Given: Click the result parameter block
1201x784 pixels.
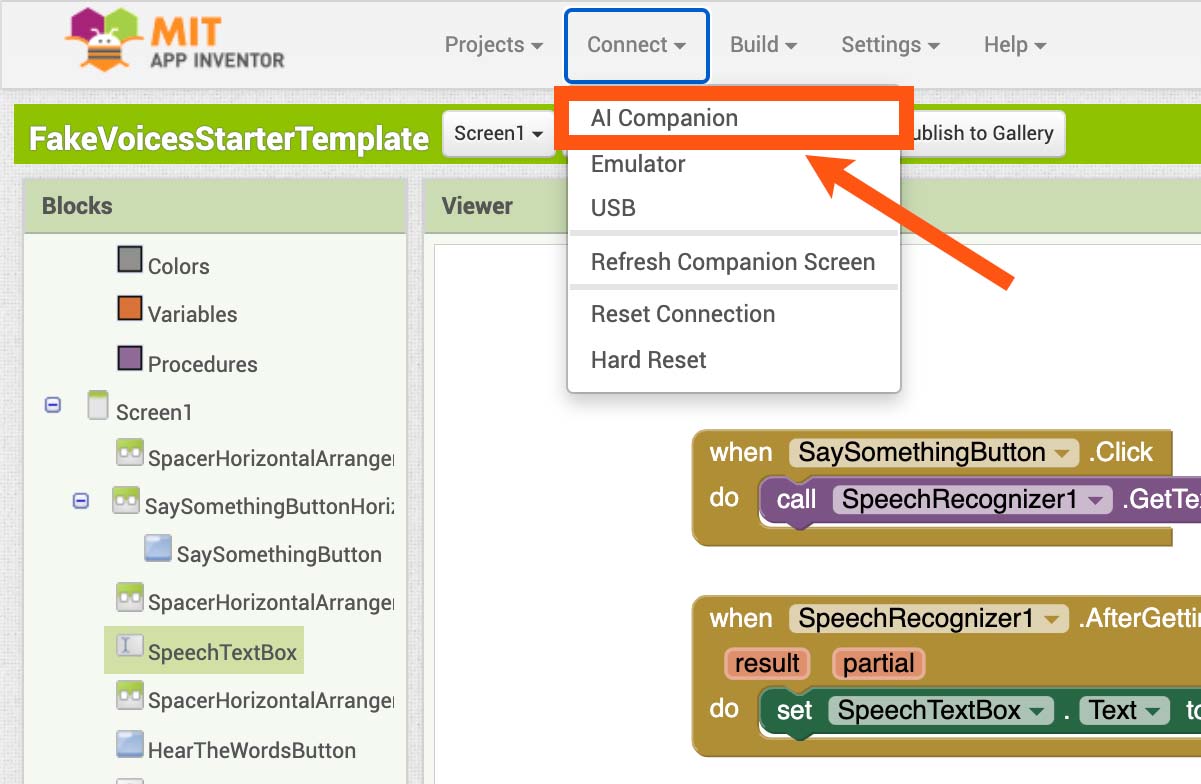Looking at the screenshot, I should click(767, 663).
